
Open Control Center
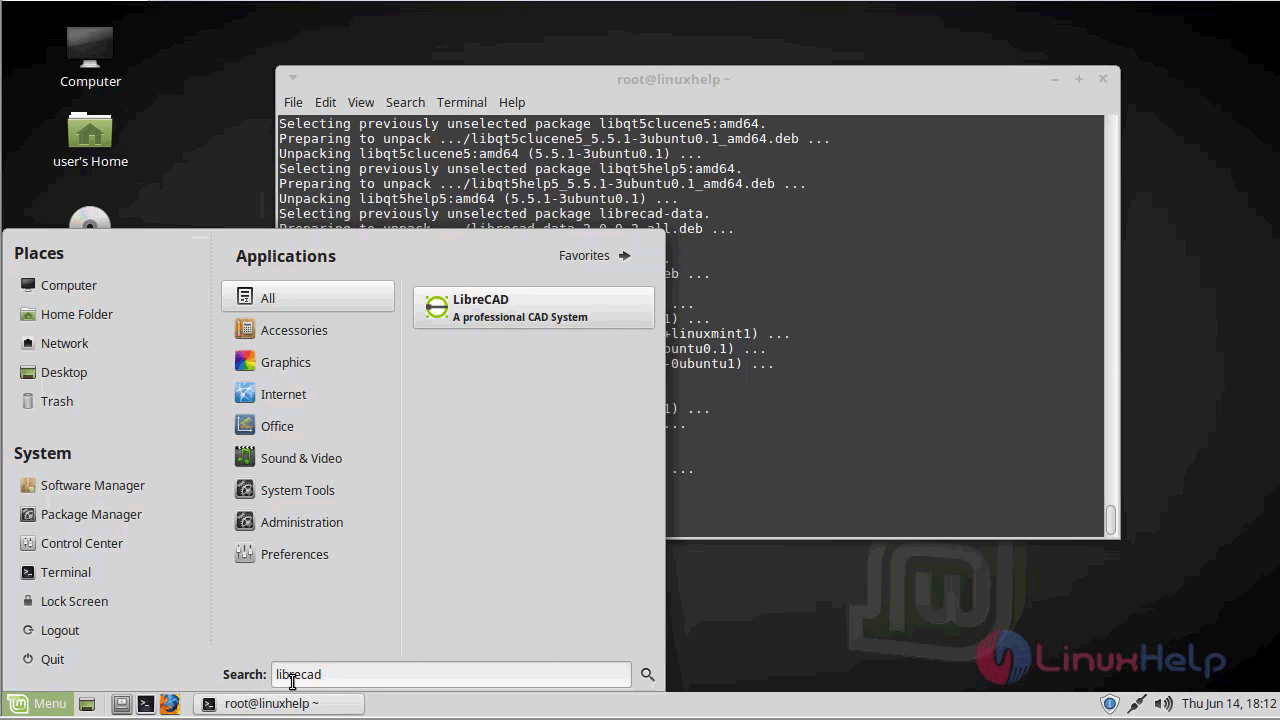[71, 543]
